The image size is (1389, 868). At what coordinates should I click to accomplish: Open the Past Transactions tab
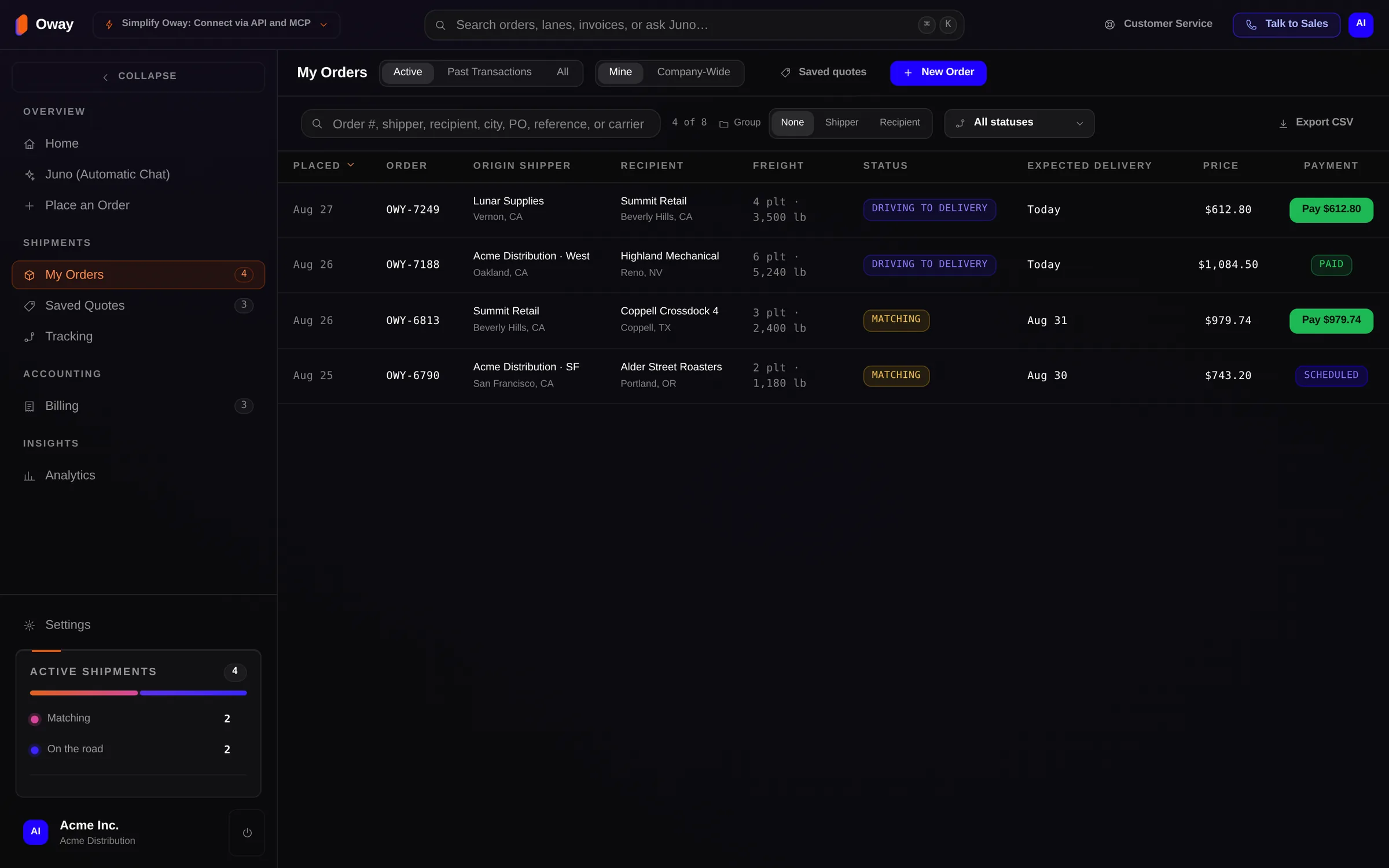pos(489,72)
